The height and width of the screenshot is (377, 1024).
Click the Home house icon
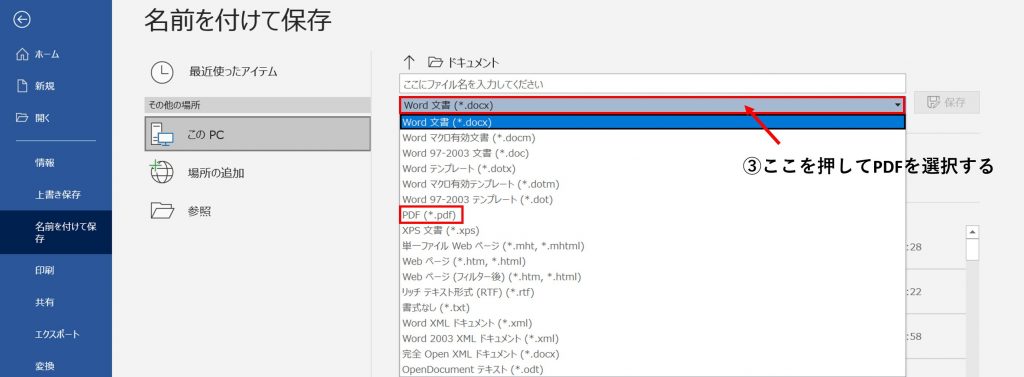[22, 54]
